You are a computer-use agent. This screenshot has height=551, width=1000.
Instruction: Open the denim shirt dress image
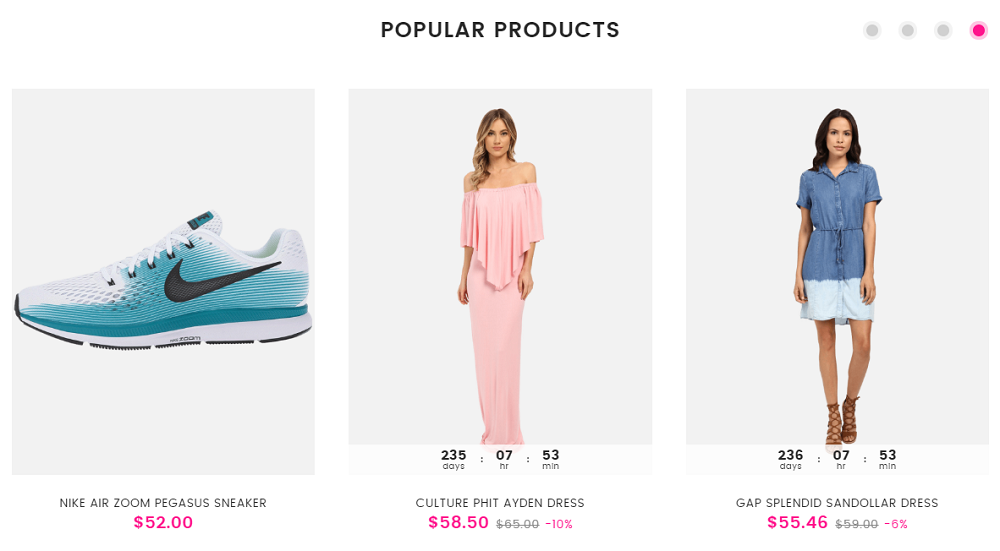(x=837, y=270)
